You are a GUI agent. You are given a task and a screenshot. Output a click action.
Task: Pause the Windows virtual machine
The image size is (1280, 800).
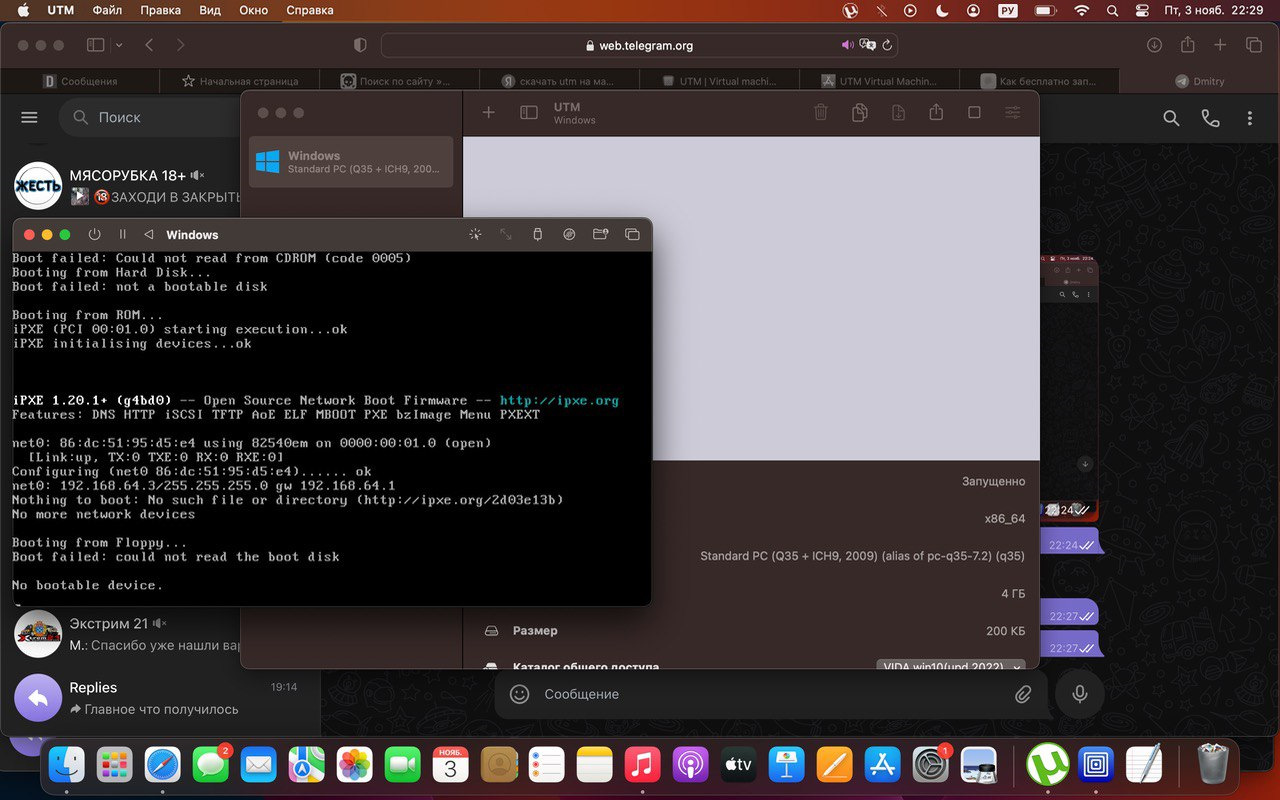click(x=123, y=234)
